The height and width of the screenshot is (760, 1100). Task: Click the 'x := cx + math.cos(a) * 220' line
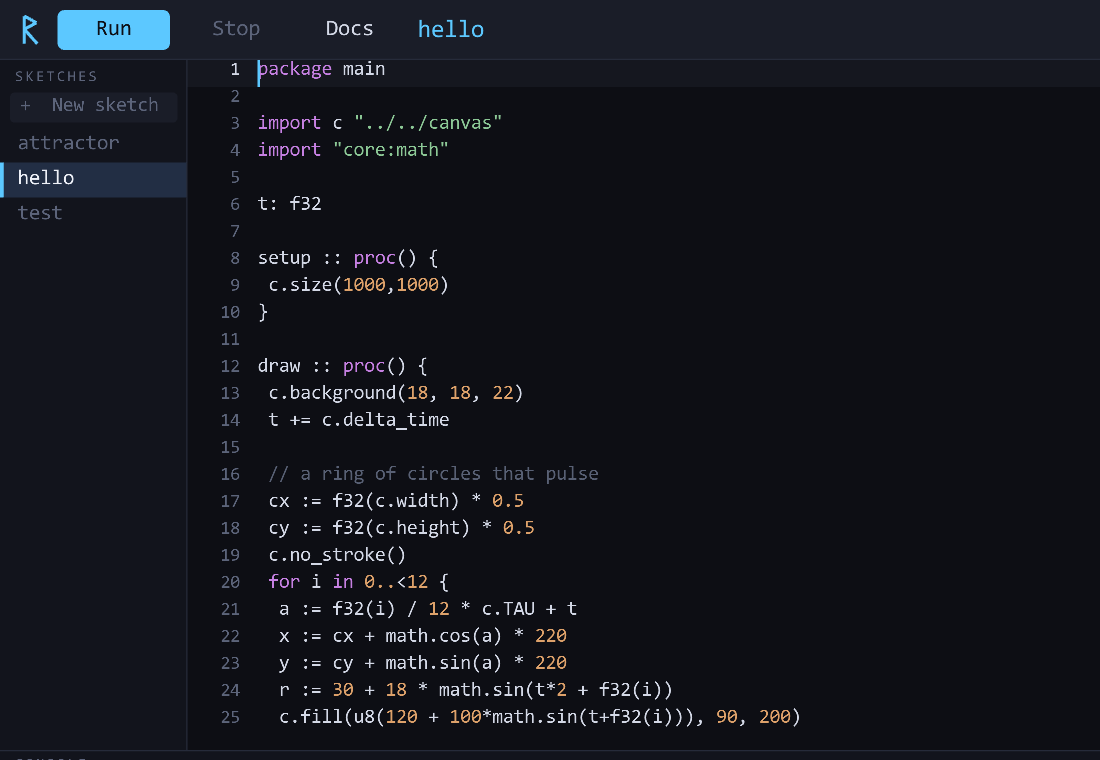coord(422,636)
